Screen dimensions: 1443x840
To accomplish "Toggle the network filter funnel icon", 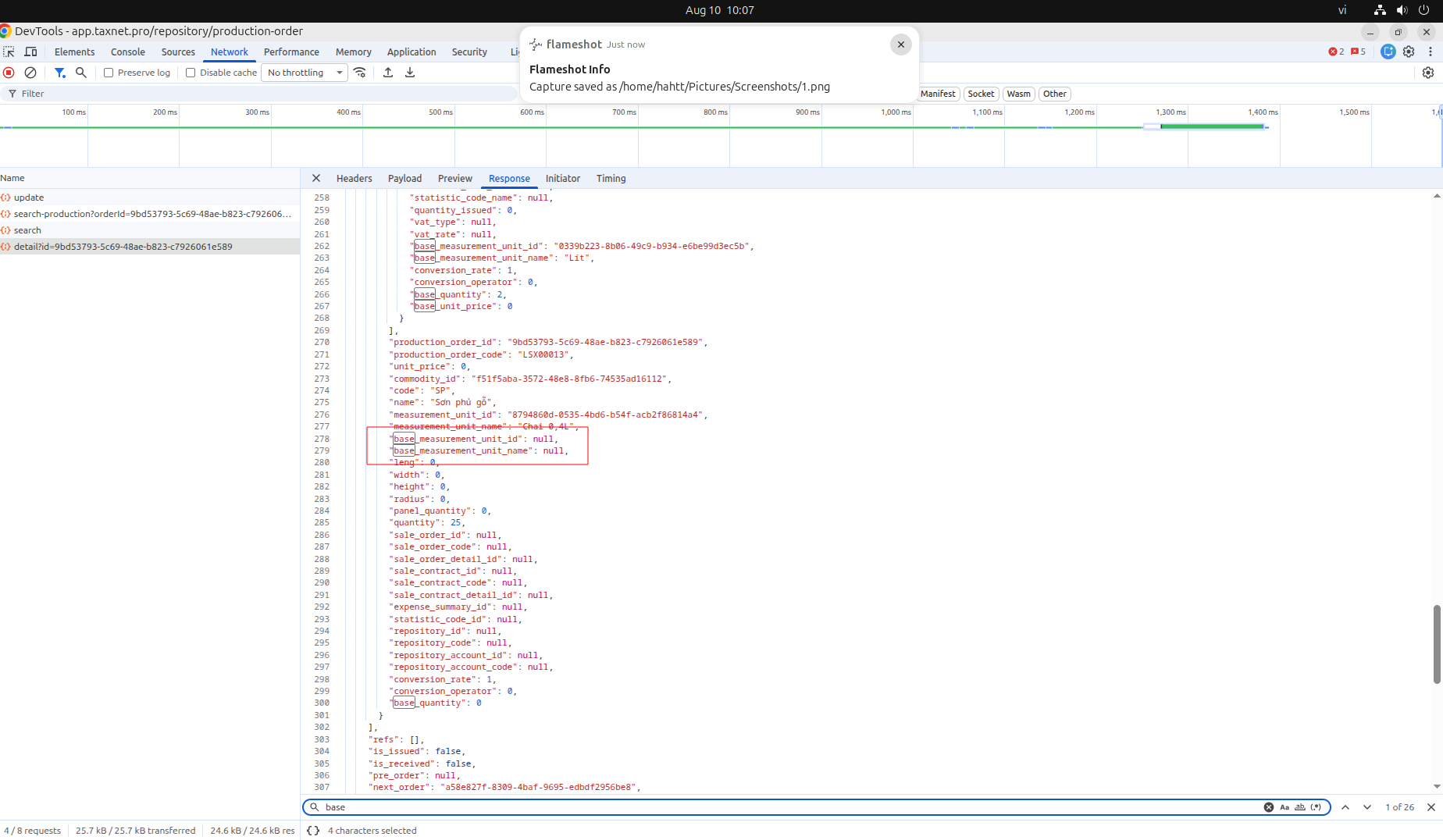I will 60,73.
